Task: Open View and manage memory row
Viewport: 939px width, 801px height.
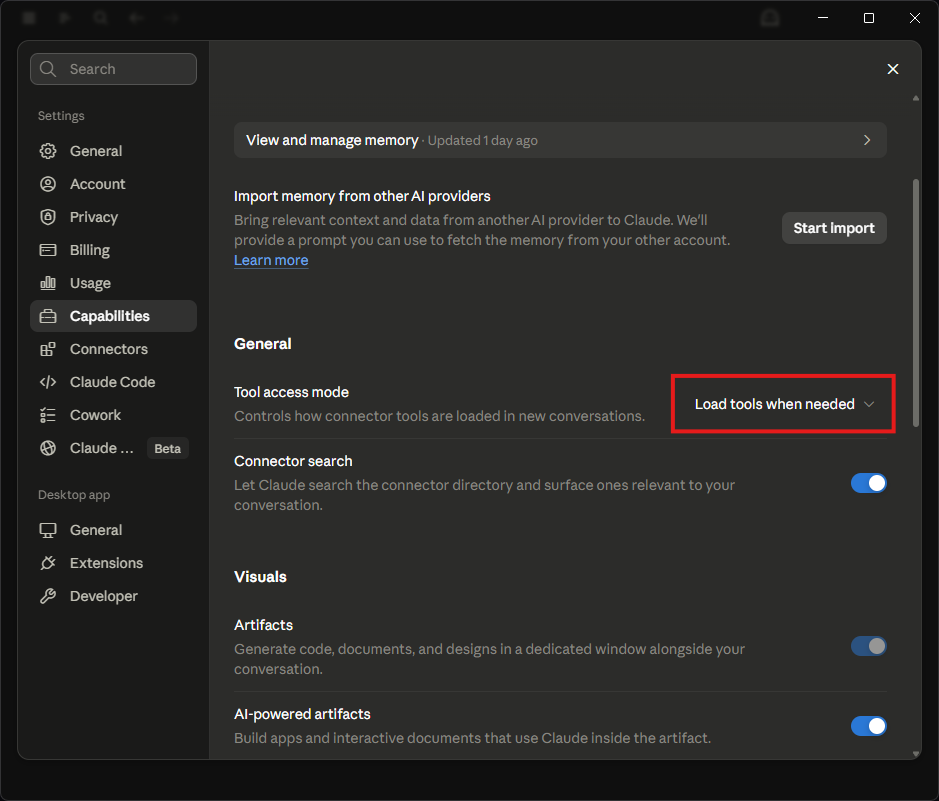Action: pyautogui.click(x=560, y=140)
